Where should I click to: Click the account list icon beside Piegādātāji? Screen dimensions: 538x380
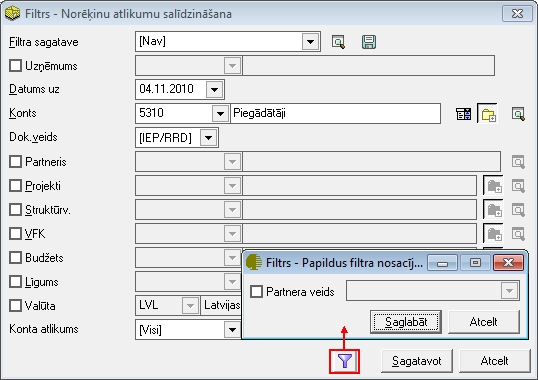tap(464, 114)
